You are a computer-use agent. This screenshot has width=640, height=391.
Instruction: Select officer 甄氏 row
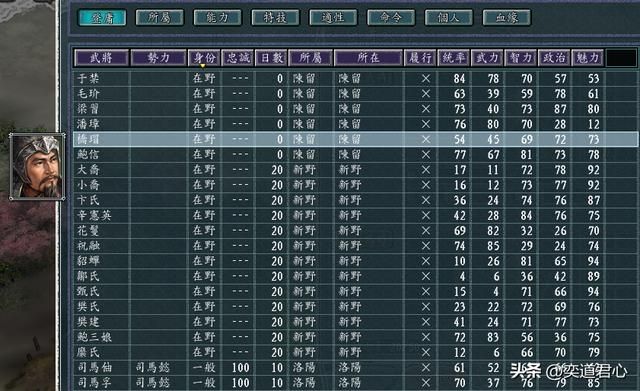355,291
